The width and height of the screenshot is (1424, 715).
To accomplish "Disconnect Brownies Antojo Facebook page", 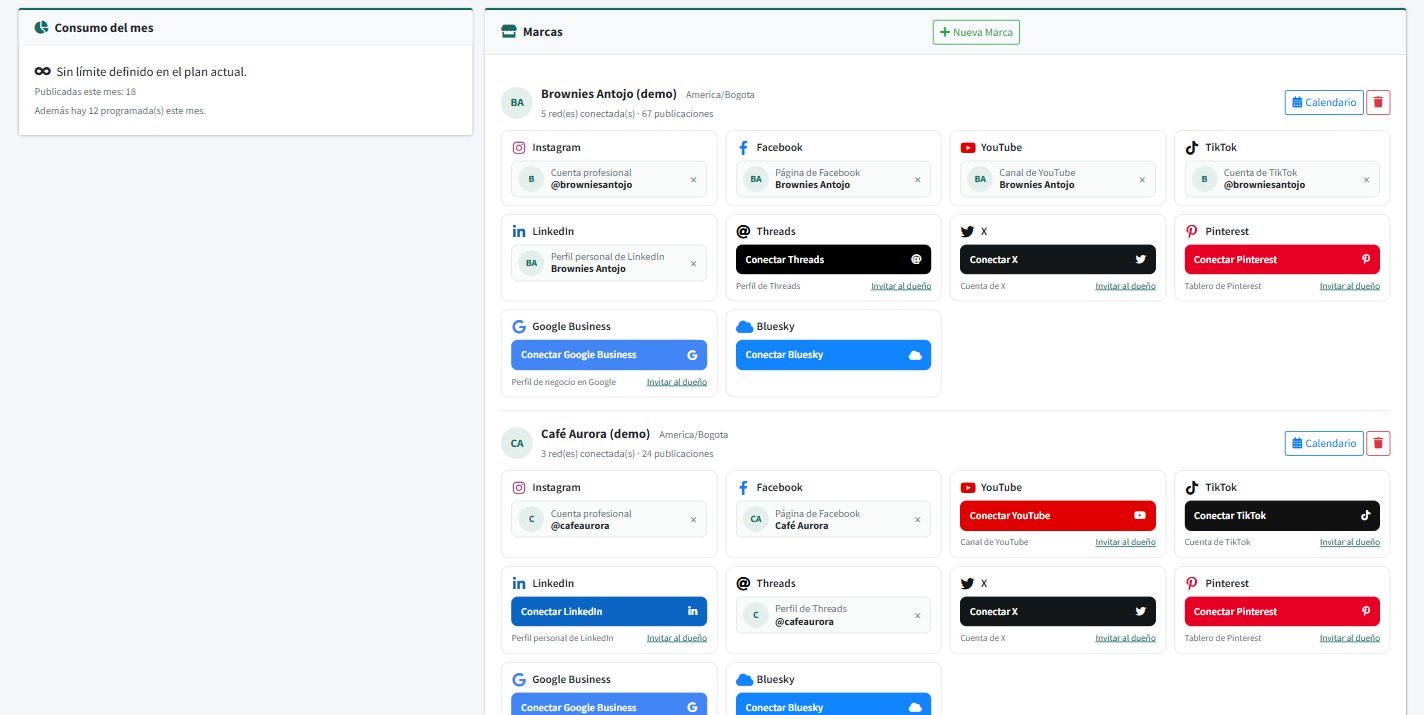I will (917, 179).
